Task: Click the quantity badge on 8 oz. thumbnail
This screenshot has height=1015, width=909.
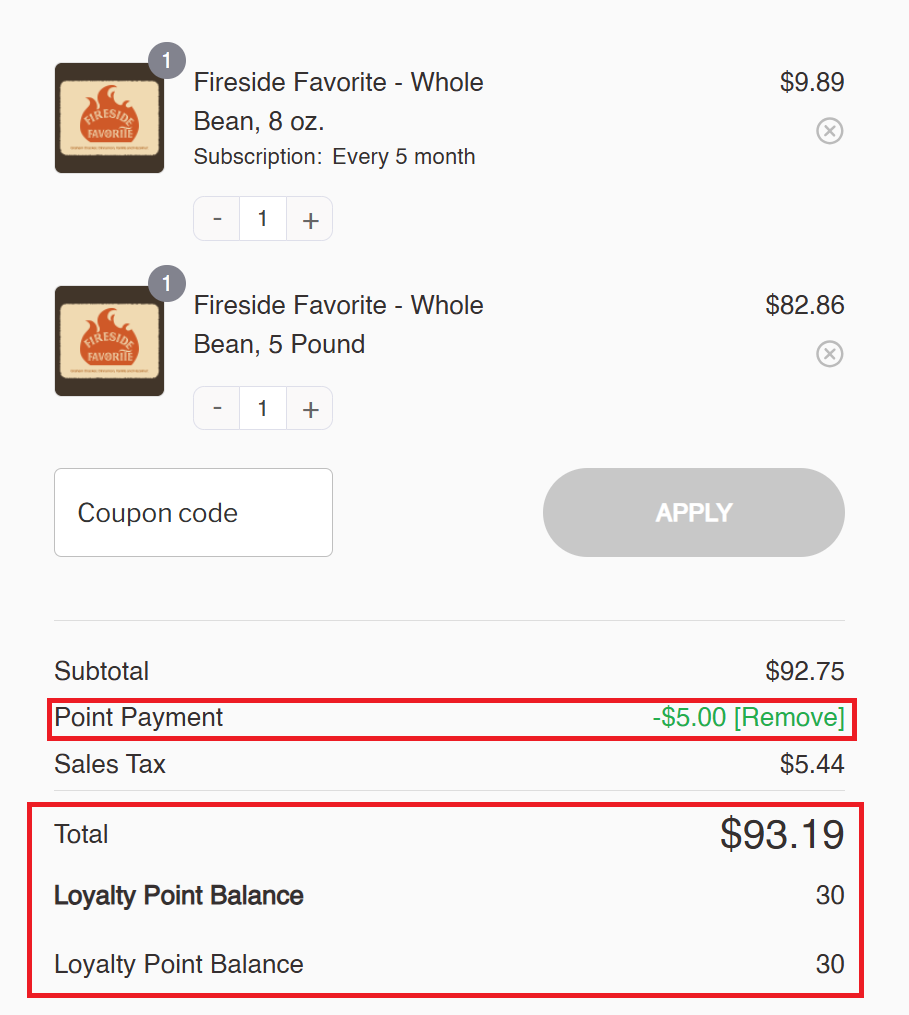Action: tap(167, 61)
